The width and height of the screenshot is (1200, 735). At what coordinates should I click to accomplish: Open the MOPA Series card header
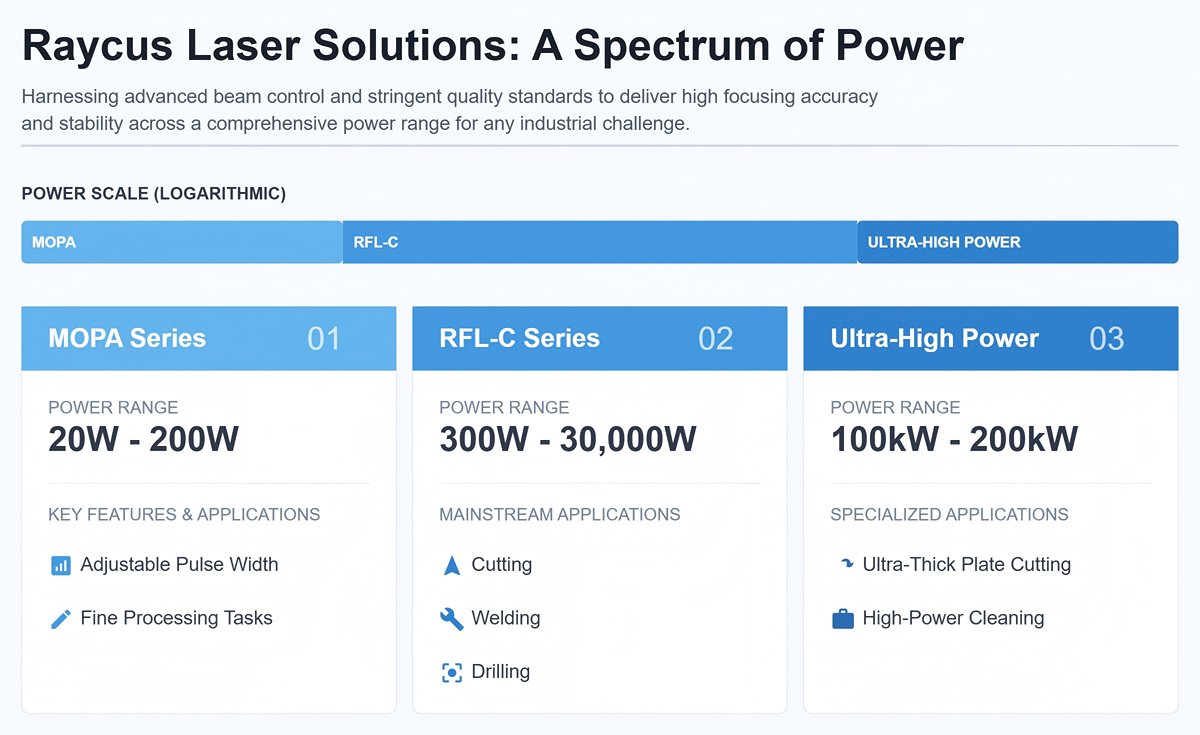coord(208,338)
